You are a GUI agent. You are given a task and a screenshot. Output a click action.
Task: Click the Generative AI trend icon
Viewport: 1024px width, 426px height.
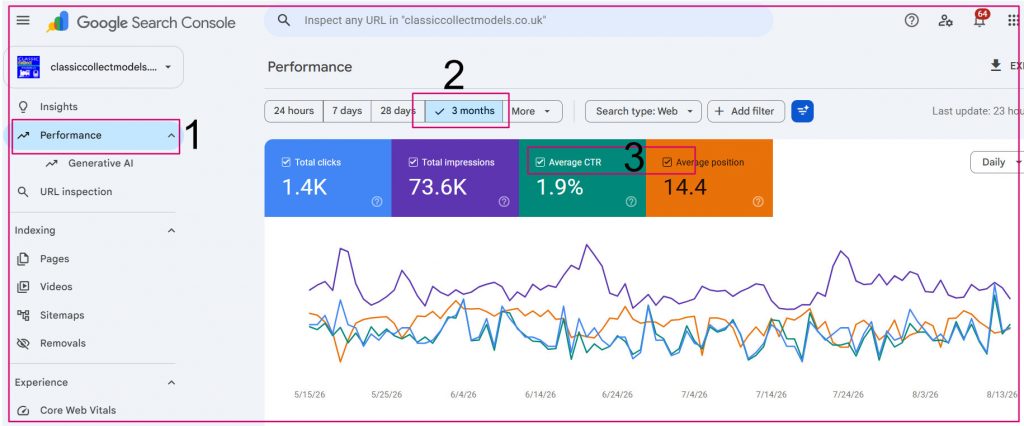click(52, 163)
